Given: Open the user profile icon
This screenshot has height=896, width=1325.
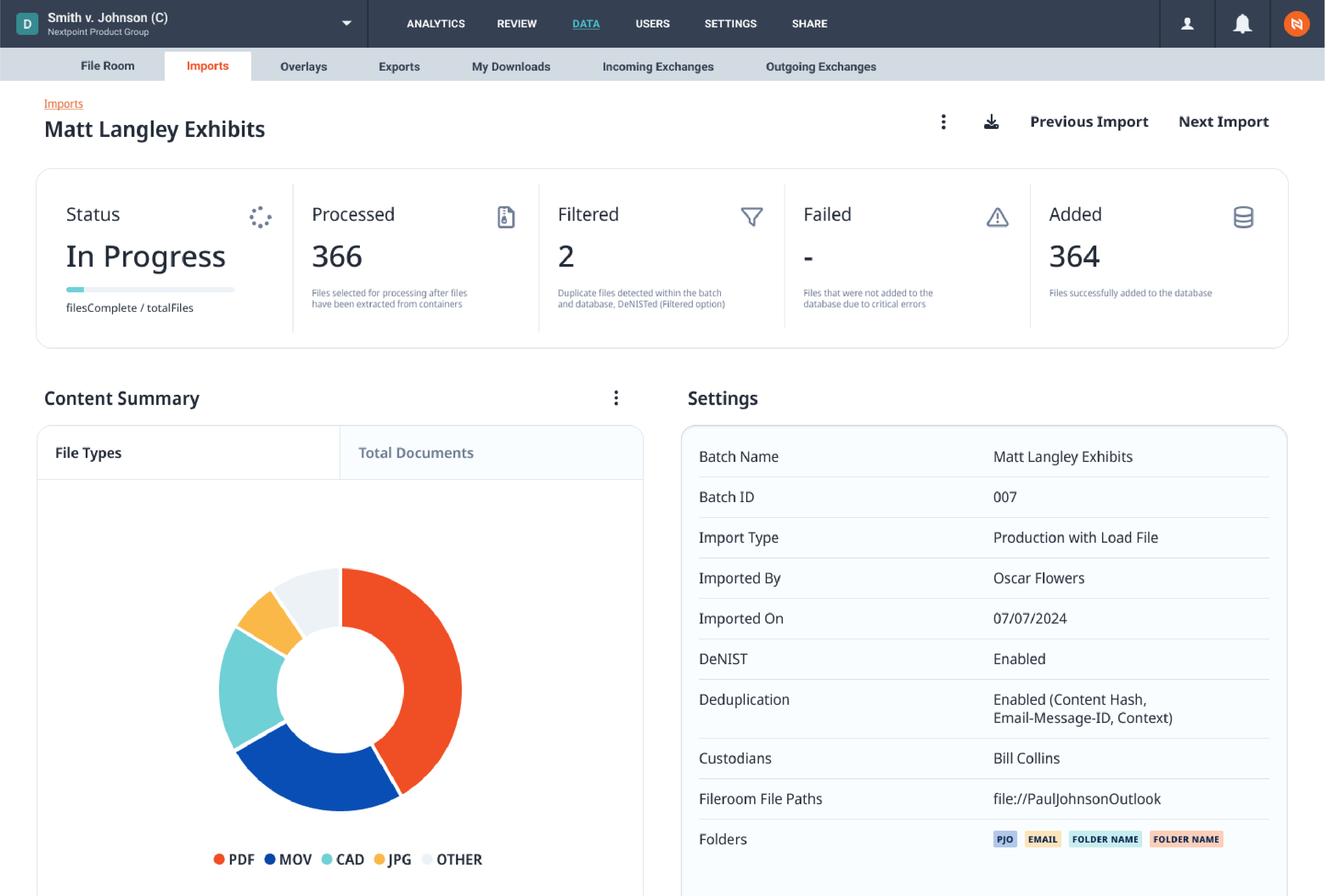Looking at the screenshot, I should point(1187,24).
